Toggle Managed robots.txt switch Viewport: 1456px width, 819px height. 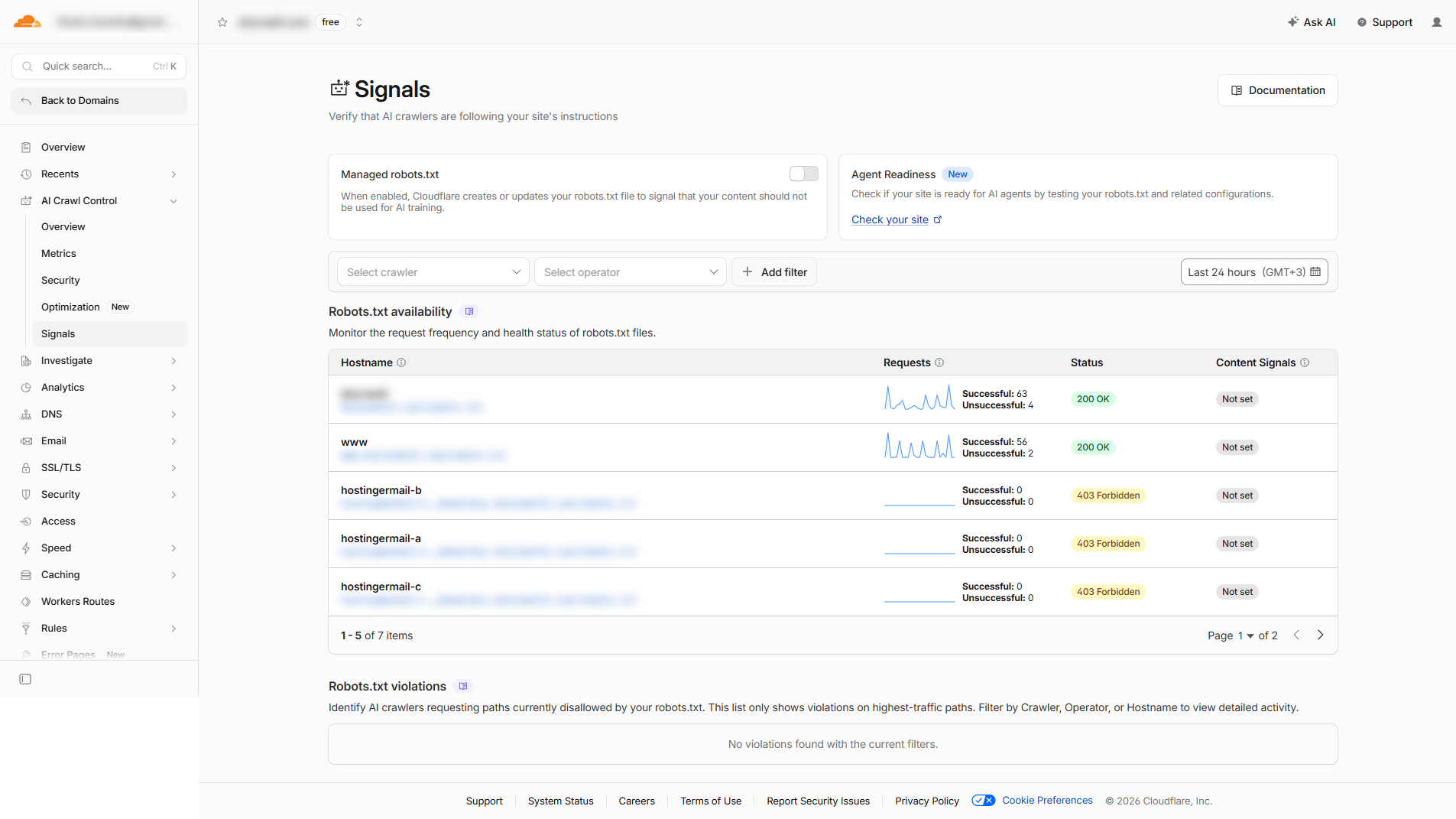[x=803, y=174]
